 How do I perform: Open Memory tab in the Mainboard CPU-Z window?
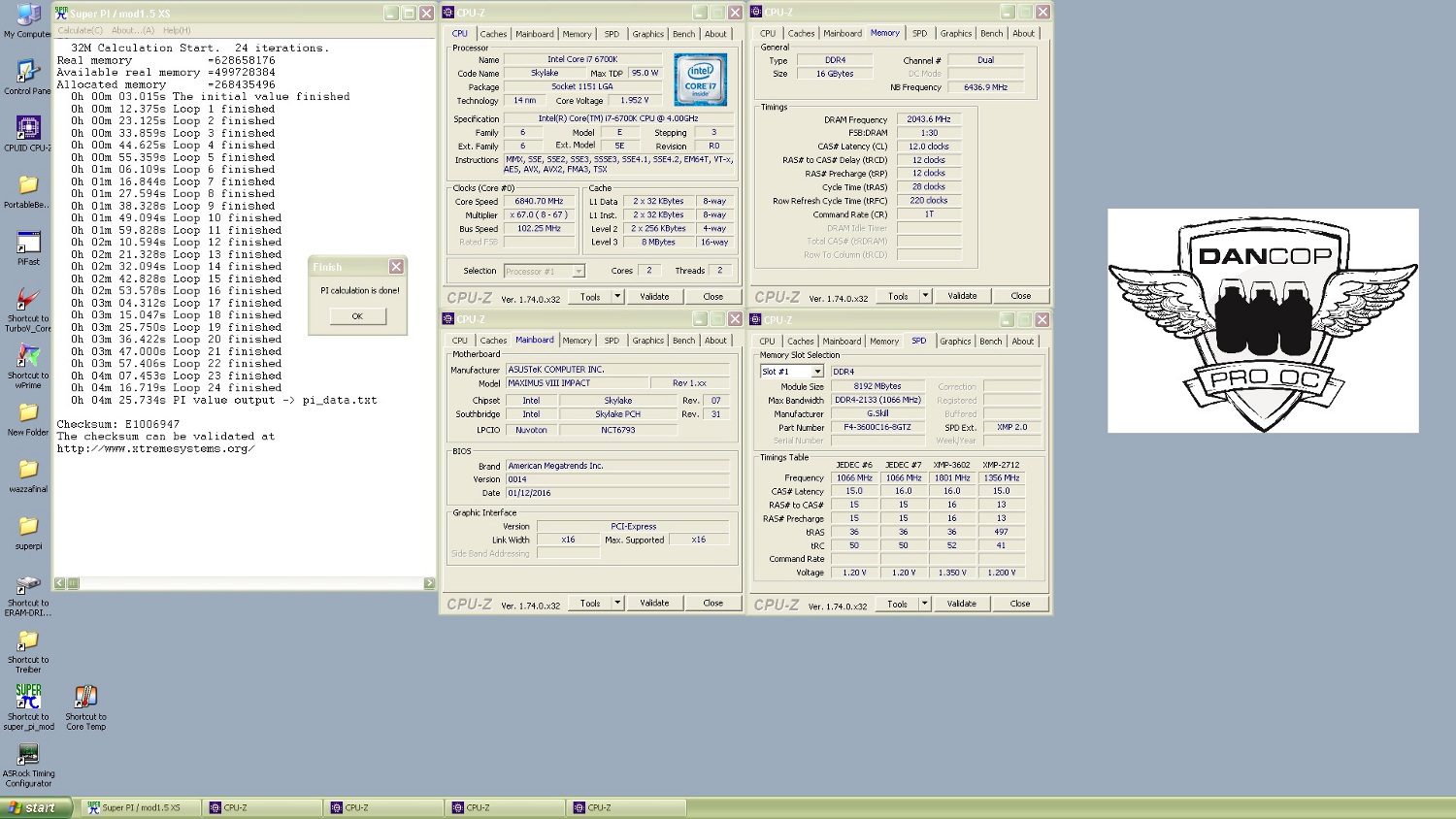click(577, 341)
